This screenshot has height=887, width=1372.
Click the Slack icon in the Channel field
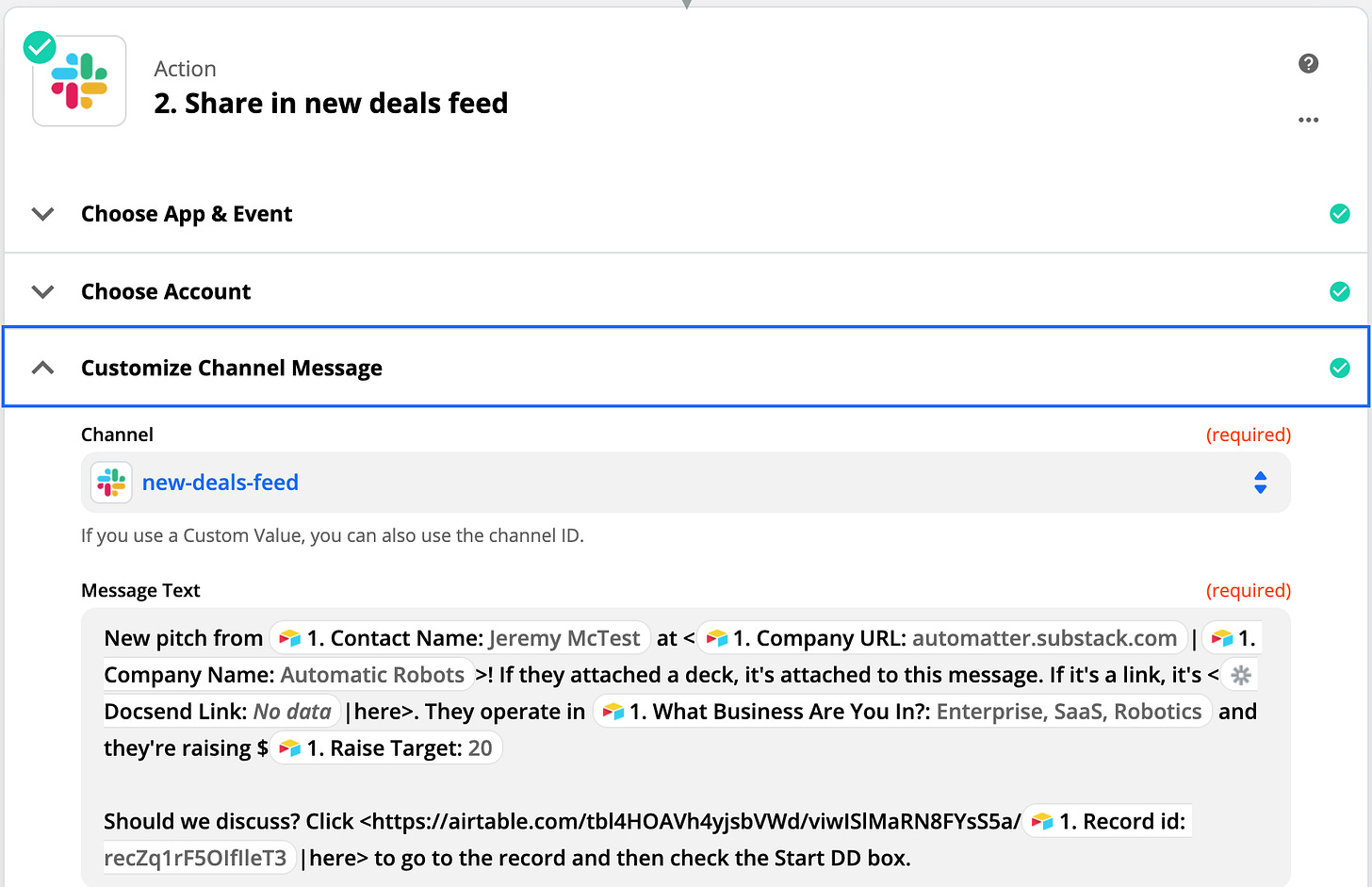[111, 483]
